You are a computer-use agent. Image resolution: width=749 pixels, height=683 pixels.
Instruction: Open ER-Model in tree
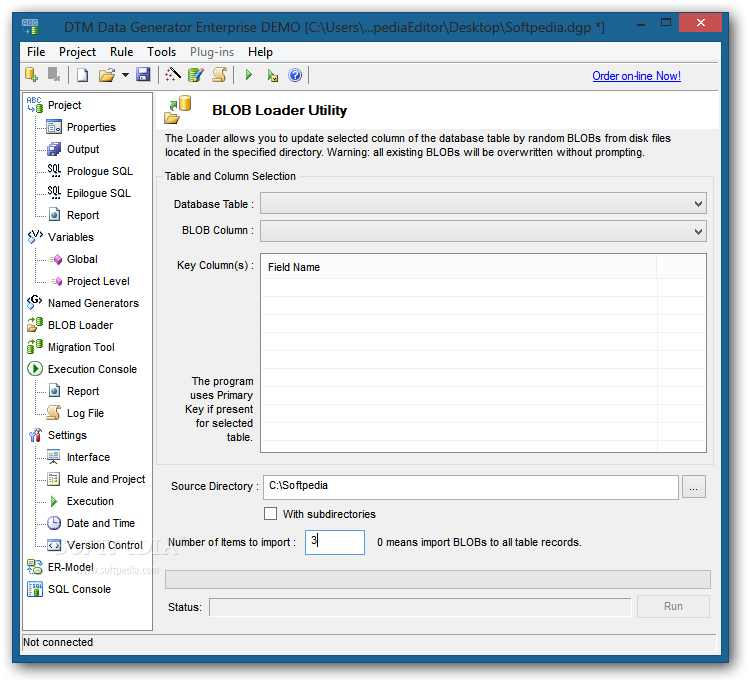click(x=71, y=566)
